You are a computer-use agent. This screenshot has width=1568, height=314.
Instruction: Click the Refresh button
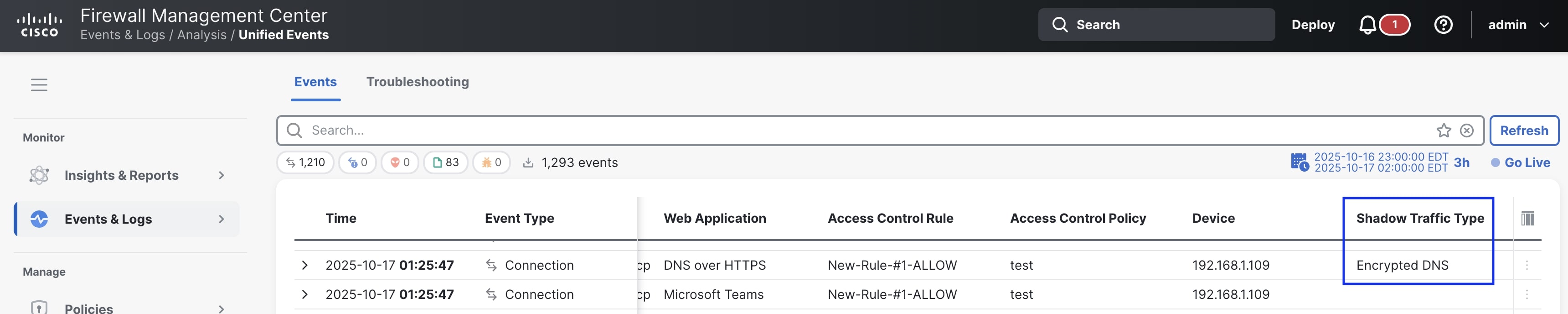pos(1524,131)
